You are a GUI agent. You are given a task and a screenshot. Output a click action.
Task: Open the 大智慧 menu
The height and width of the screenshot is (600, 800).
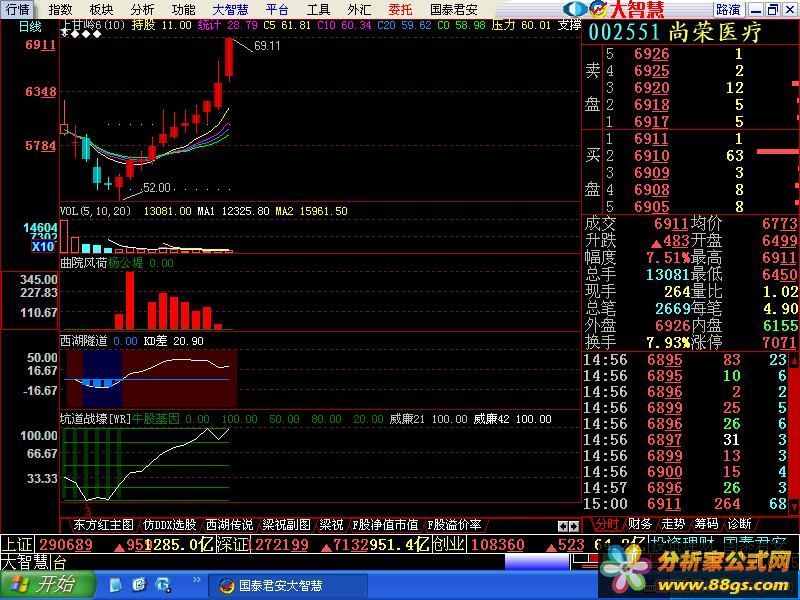click(230, 10)
